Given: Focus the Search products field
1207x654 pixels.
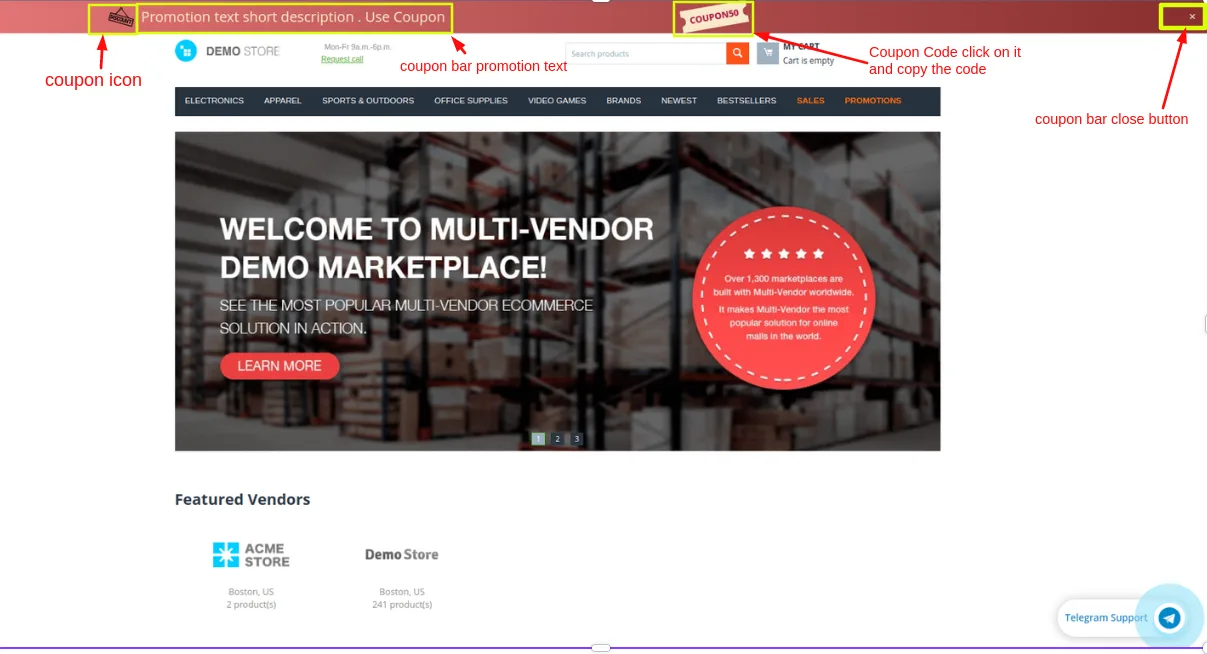Looking at the screenshot, I should pyautogui.click(x=646, y=53).
